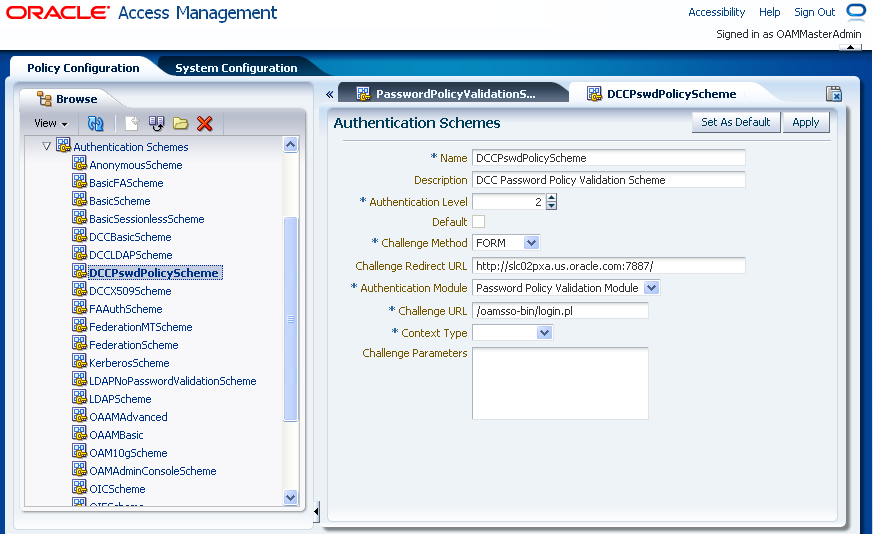Click the Browse tree icon
This screenshot has height=534, width=873.
click(x=44, y=99)
